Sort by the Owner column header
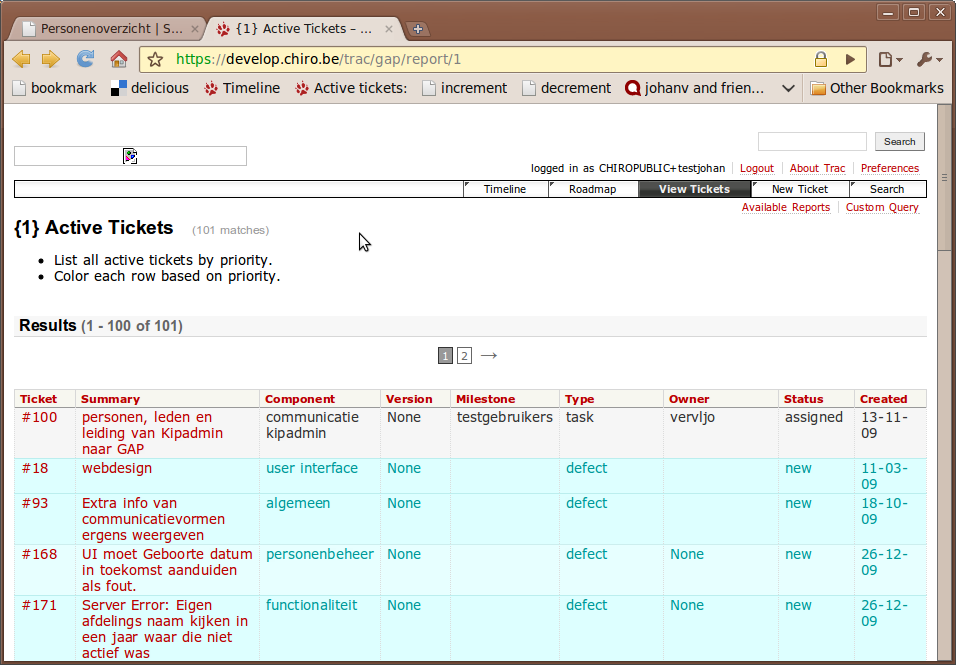This screenshot has height=665, width=956. [689, 399]
